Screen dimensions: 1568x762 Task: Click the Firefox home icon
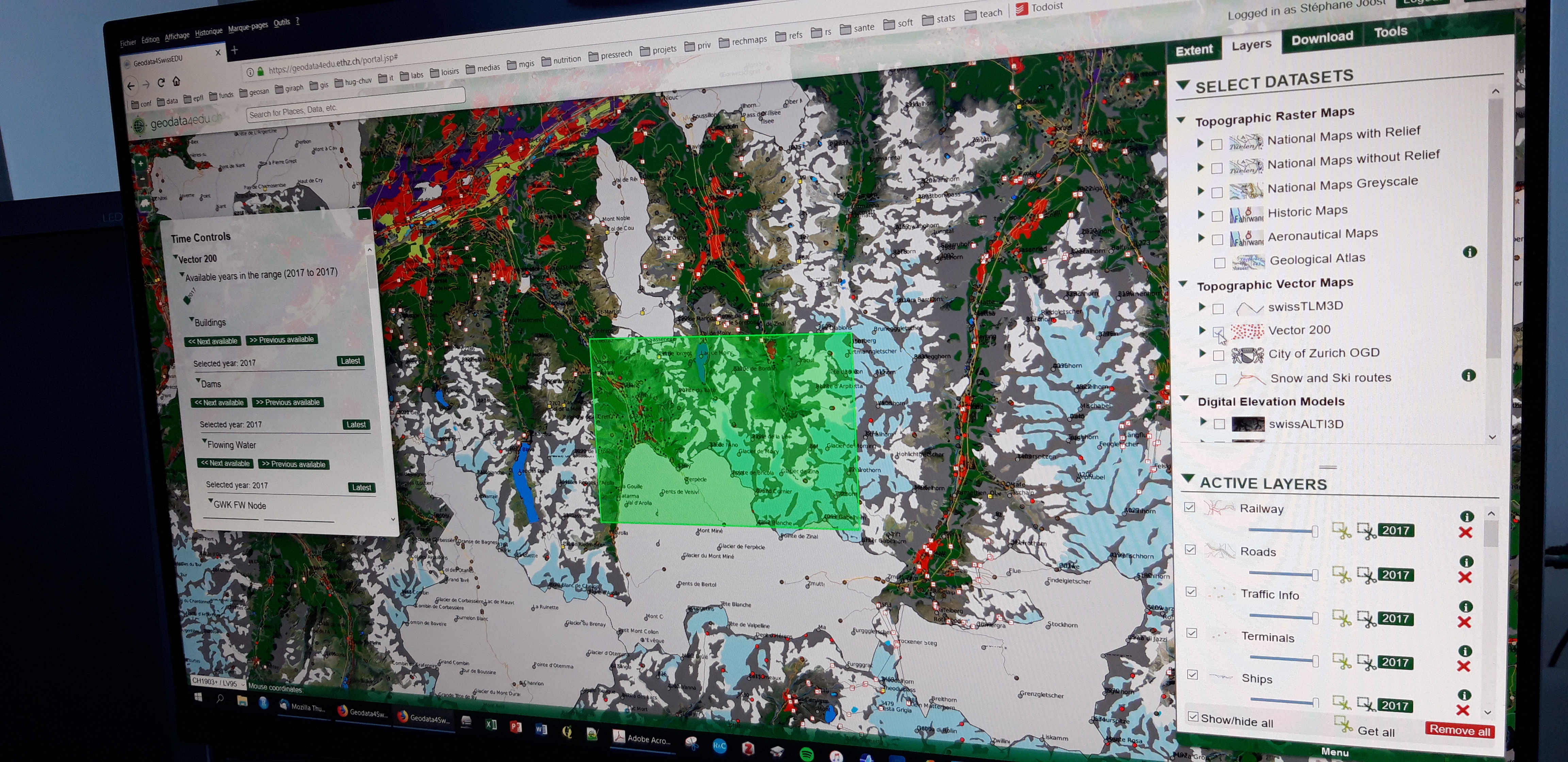tap(177, 81)
